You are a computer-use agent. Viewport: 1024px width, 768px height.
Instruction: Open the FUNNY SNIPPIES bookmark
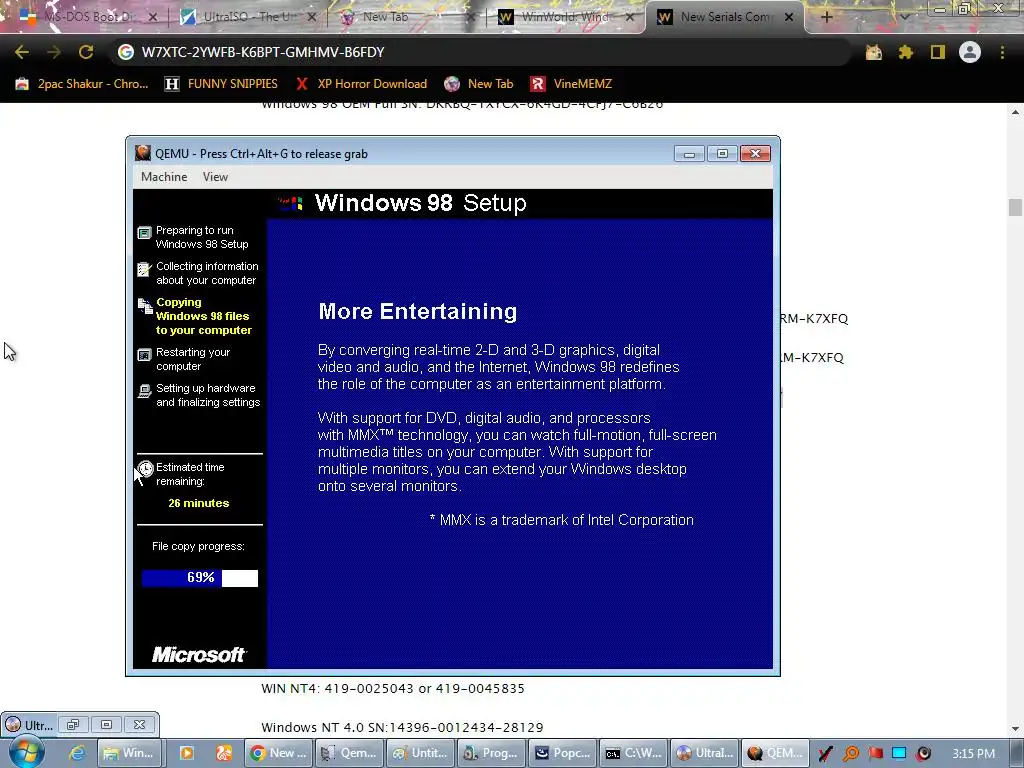[221, 84]
